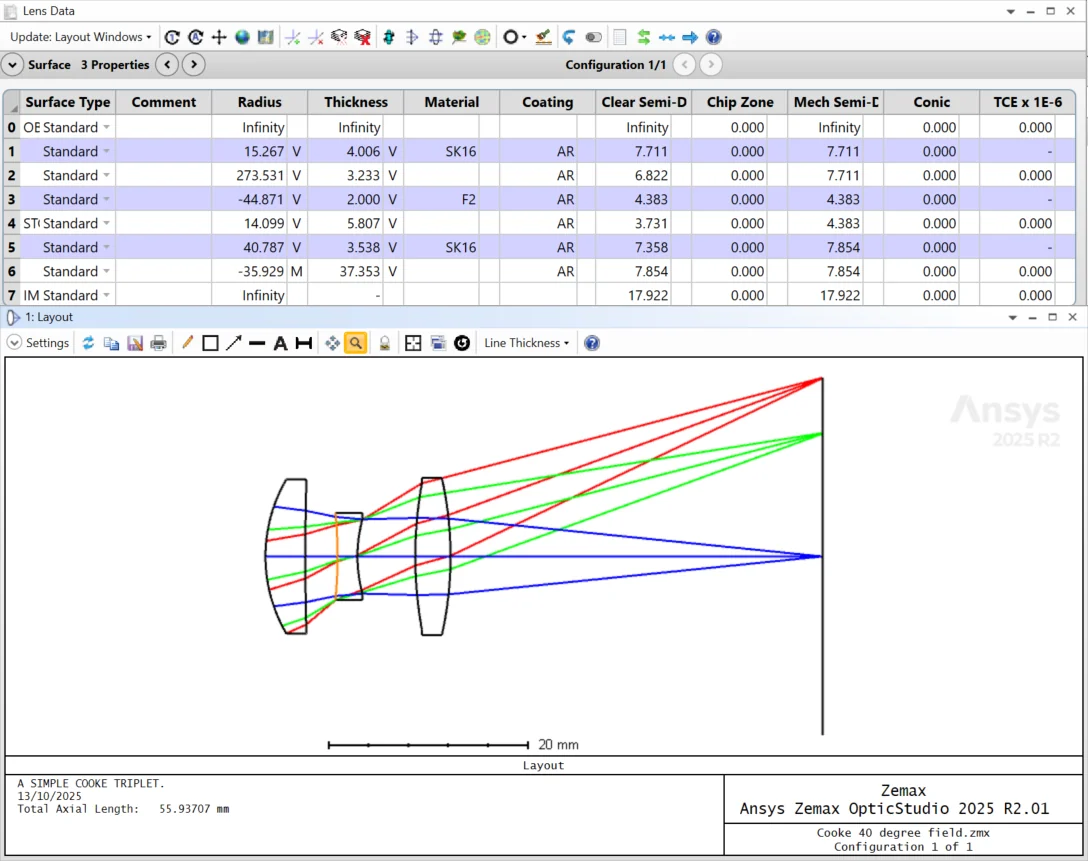Image resolution: width=1088 pixels, height=861 pixels.
Task: Click the refresh/update icon in Layout toolbar
Action: (x=88, y=342)
